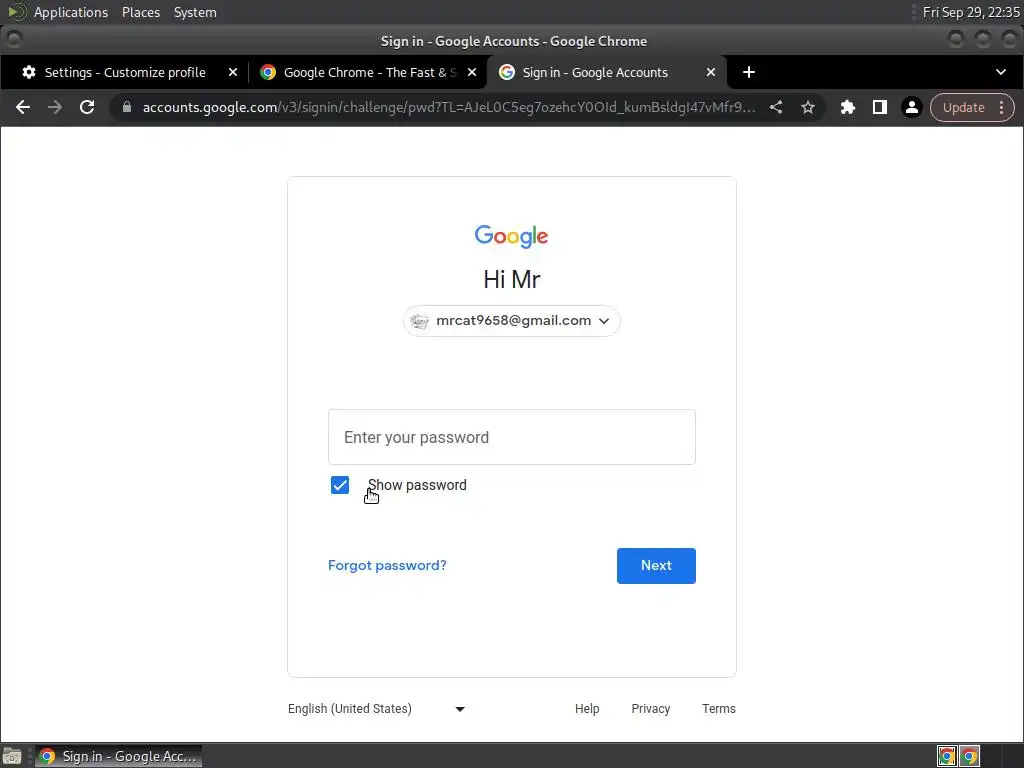The image size is (1024, 768).
Task: Open the Applications menu
Action: (71, 12)
